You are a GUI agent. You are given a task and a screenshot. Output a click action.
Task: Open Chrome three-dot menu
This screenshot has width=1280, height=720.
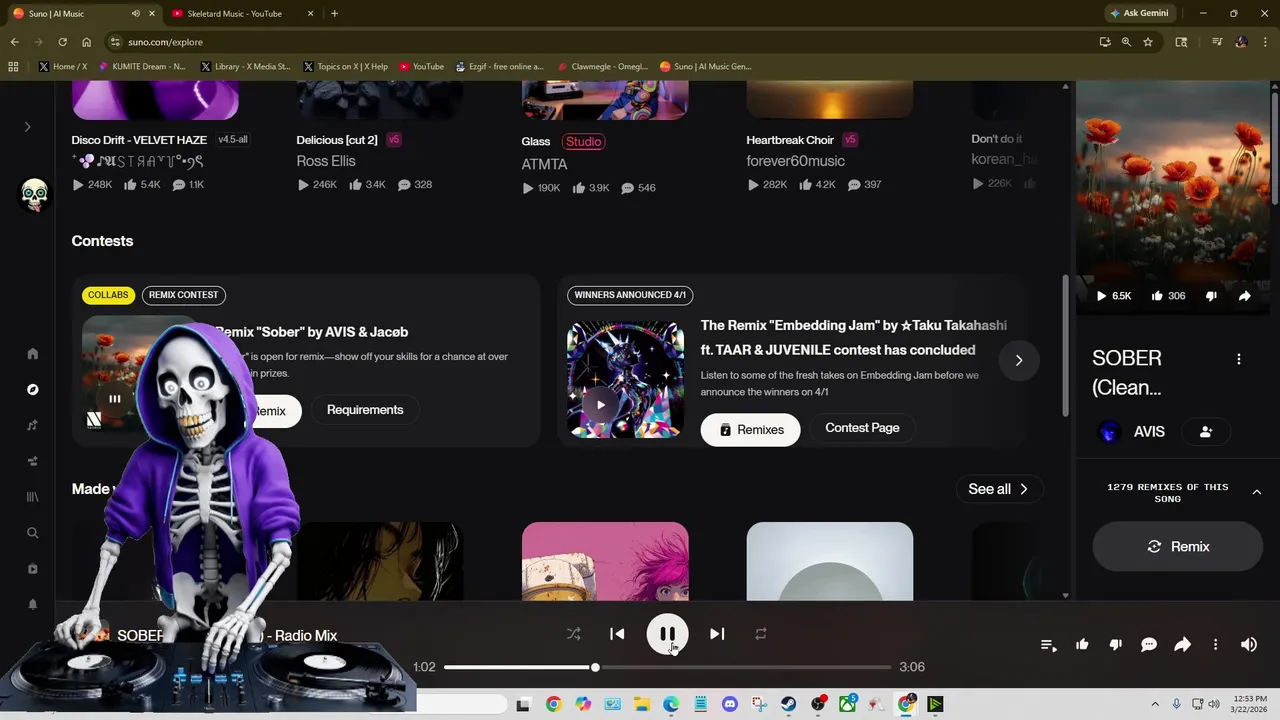point(1264,42)
